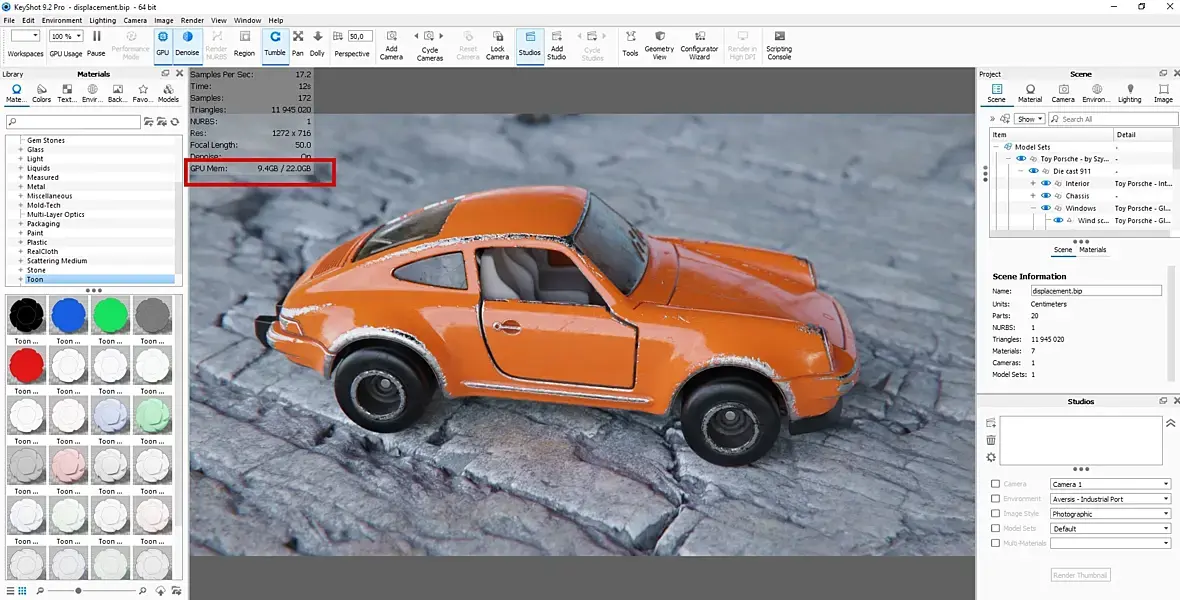Select the blue Toon material swatch

click(66, 315)
